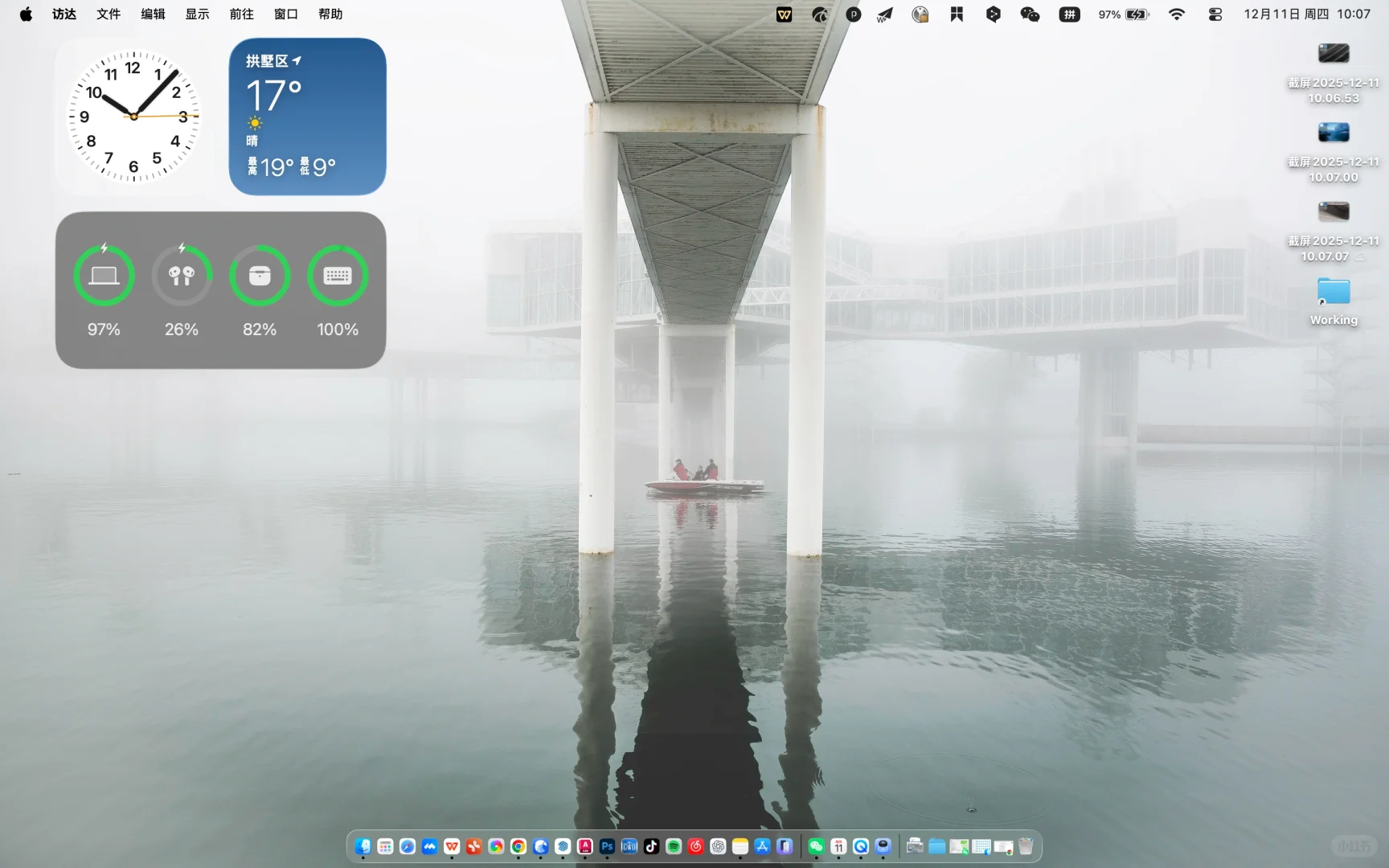Launch ChatGPT from the Dock

click(717, 845)
